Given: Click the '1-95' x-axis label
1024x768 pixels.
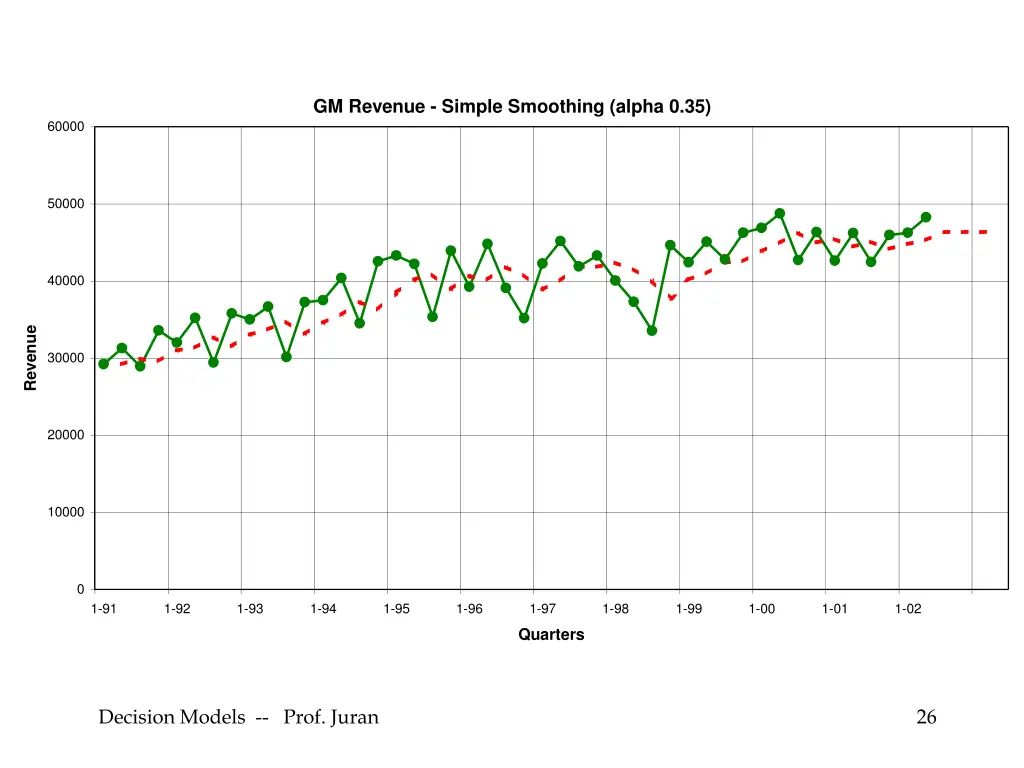Looking at the screenshot, I should [x=396, y=609].
